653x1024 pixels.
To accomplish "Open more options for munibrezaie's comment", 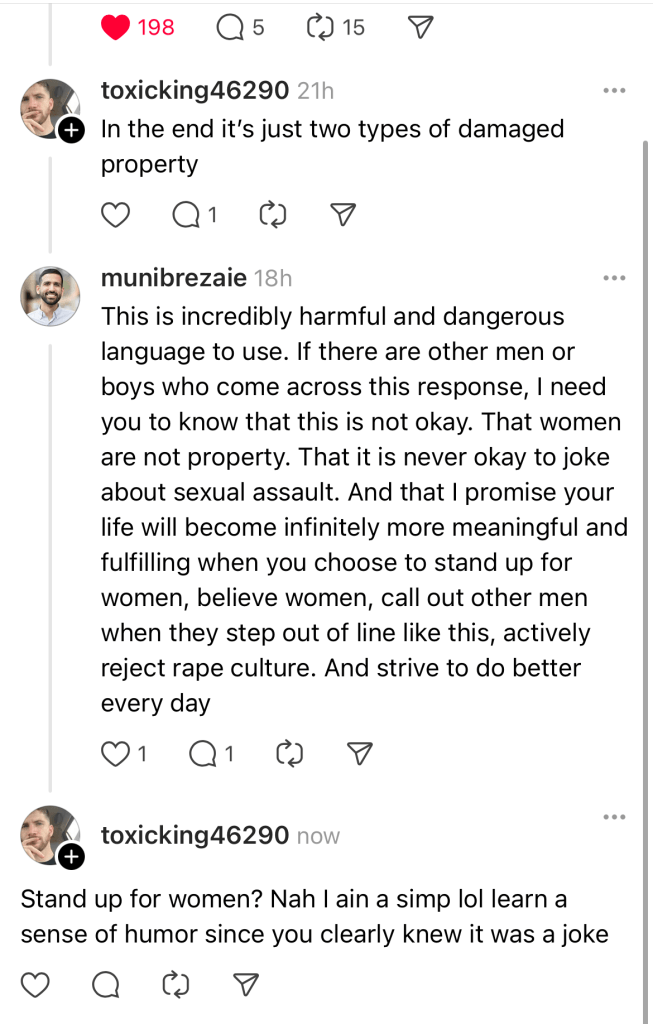I will coord(613,278).
